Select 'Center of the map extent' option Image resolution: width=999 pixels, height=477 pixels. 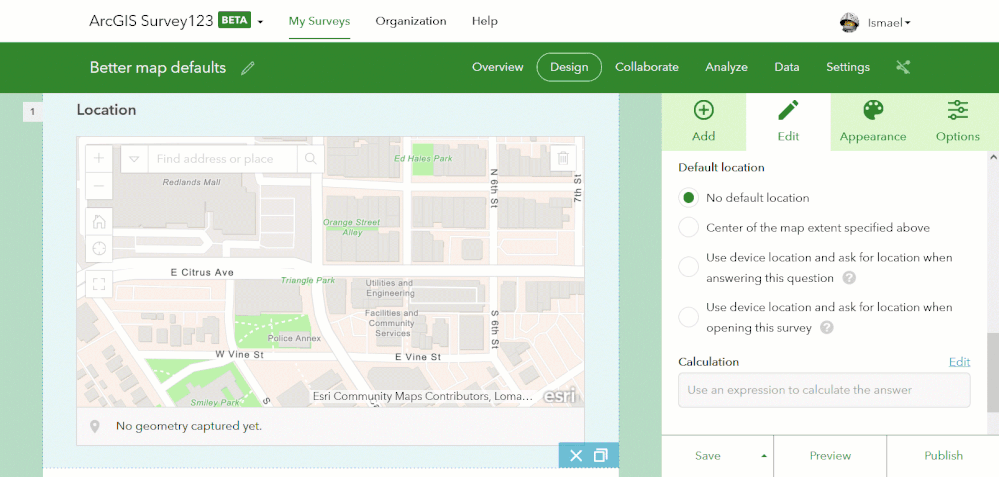689,227
